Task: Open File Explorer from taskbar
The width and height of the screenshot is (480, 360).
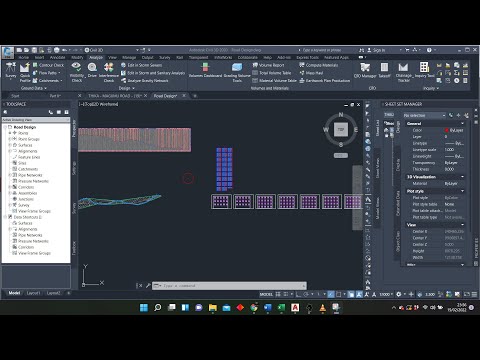Action: (x=213, y=308)
